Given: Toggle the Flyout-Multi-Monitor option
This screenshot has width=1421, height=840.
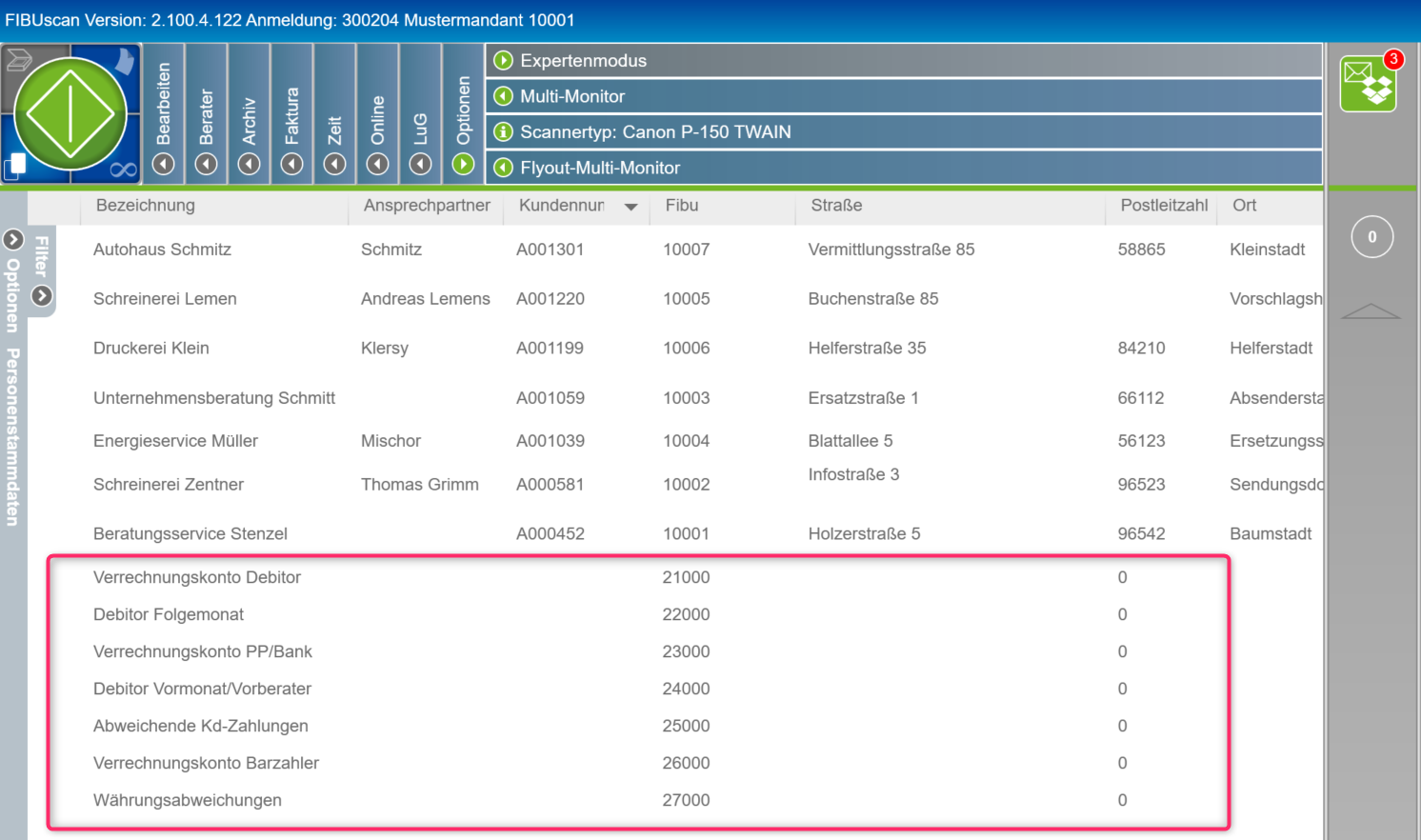Looking at the screenshot, I should pyautogui.click(x=504, y=168).
